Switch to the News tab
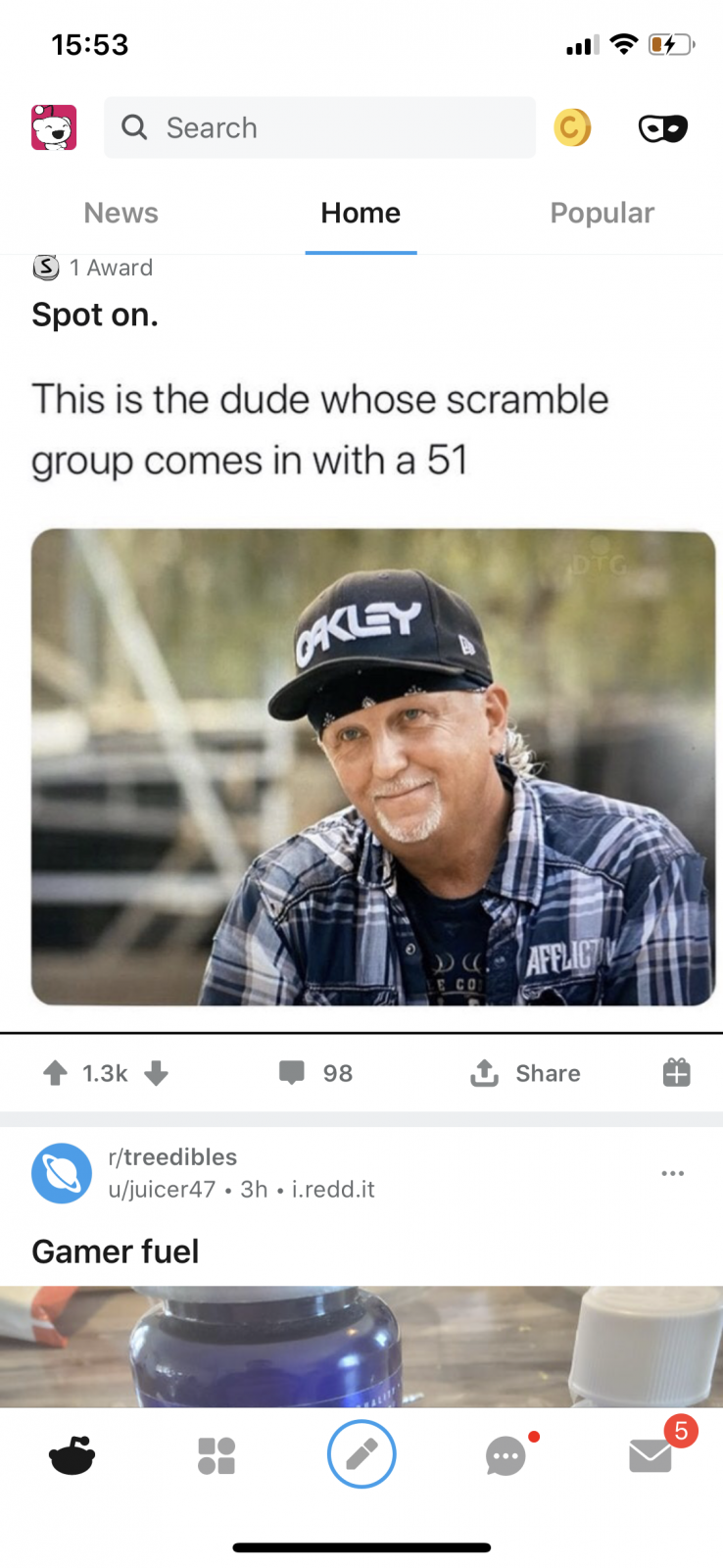 click(x=120, y=213)
